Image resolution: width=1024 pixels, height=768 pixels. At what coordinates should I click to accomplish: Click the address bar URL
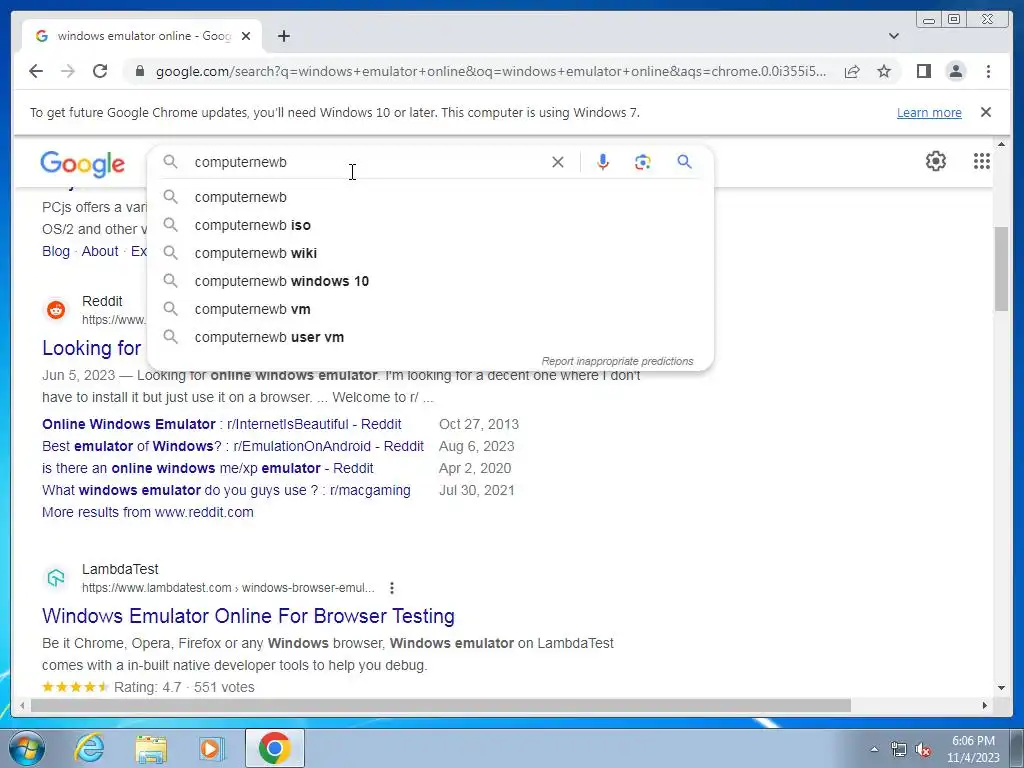tap(491, 71)
